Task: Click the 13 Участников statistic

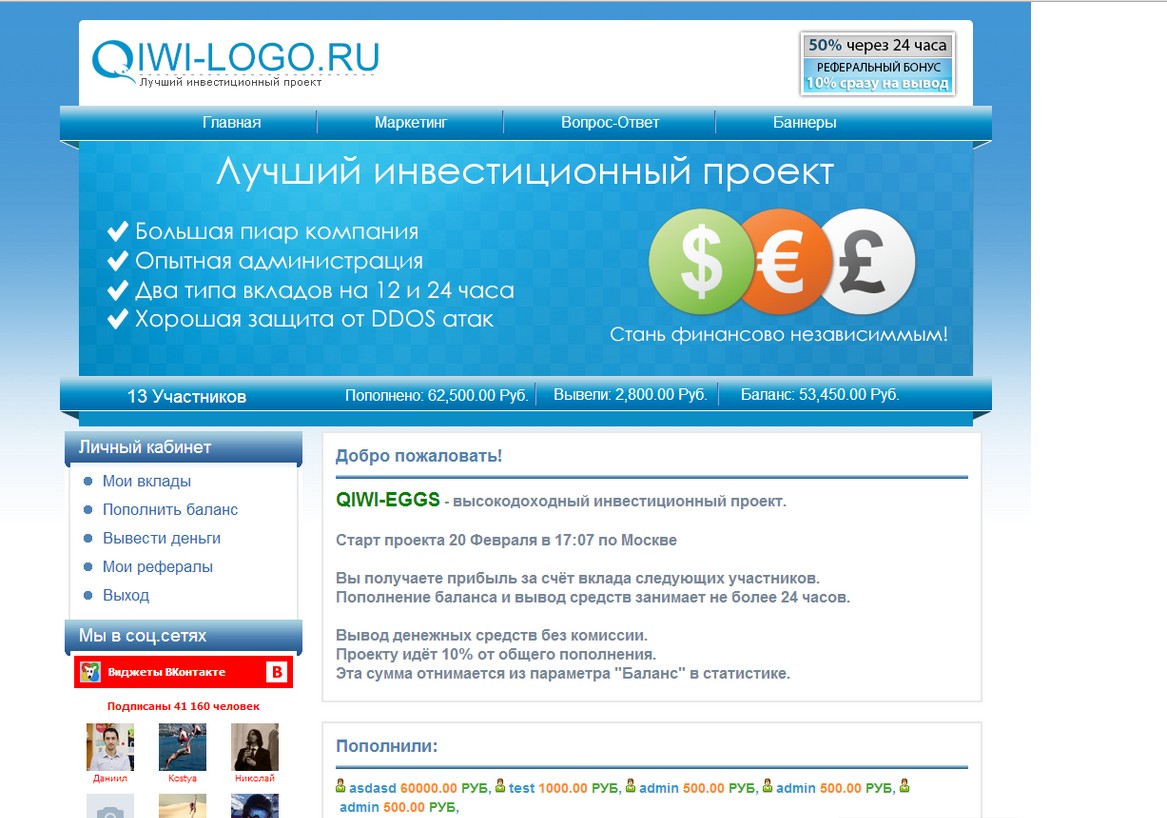Action: (187, 397)
